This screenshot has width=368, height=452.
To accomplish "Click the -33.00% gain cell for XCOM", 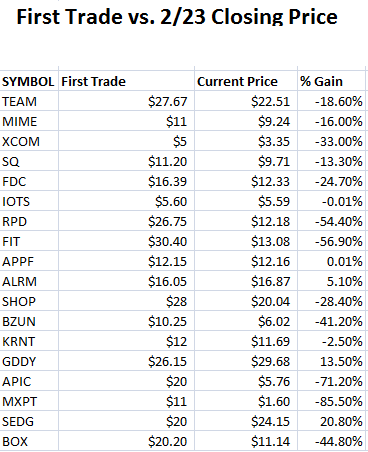I will (x=331, y=141).
